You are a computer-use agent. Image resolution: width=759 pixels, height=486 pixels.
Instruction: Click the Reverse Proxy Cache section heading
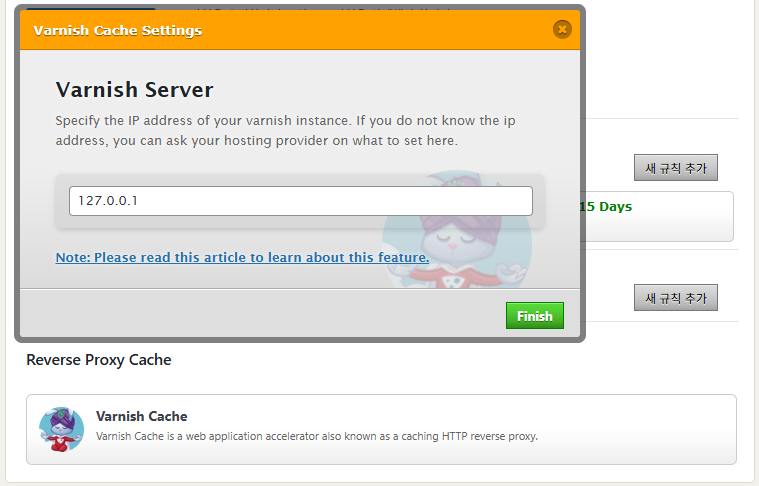pyautogui.click(x=99, y=360)
